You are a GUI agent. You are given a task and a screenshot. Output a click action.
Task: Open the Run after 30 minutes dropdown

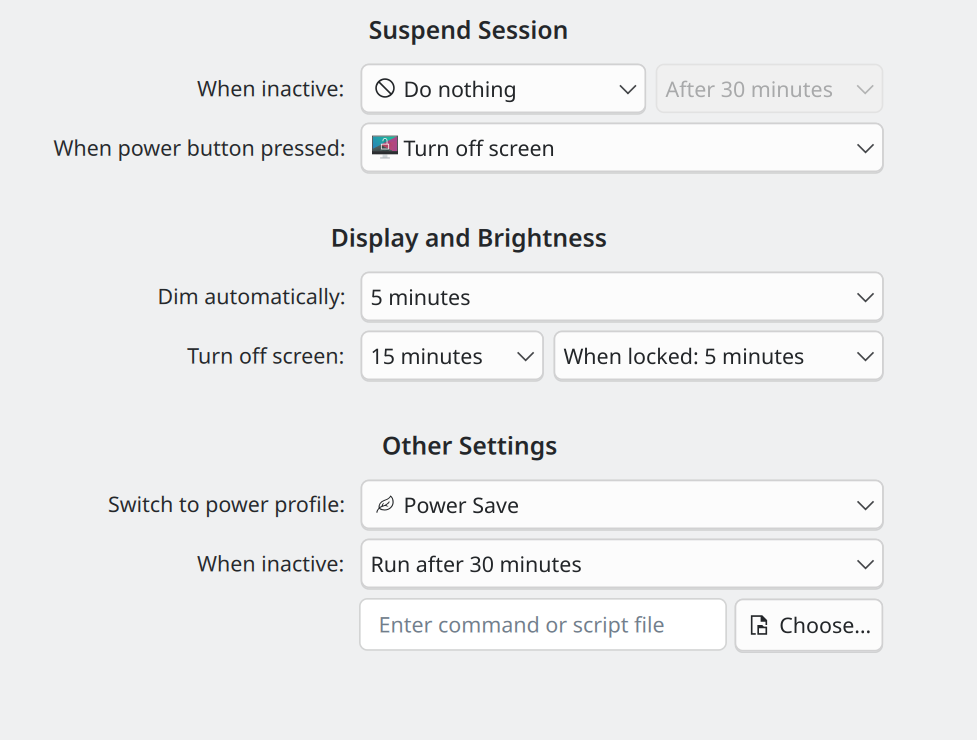621,565
